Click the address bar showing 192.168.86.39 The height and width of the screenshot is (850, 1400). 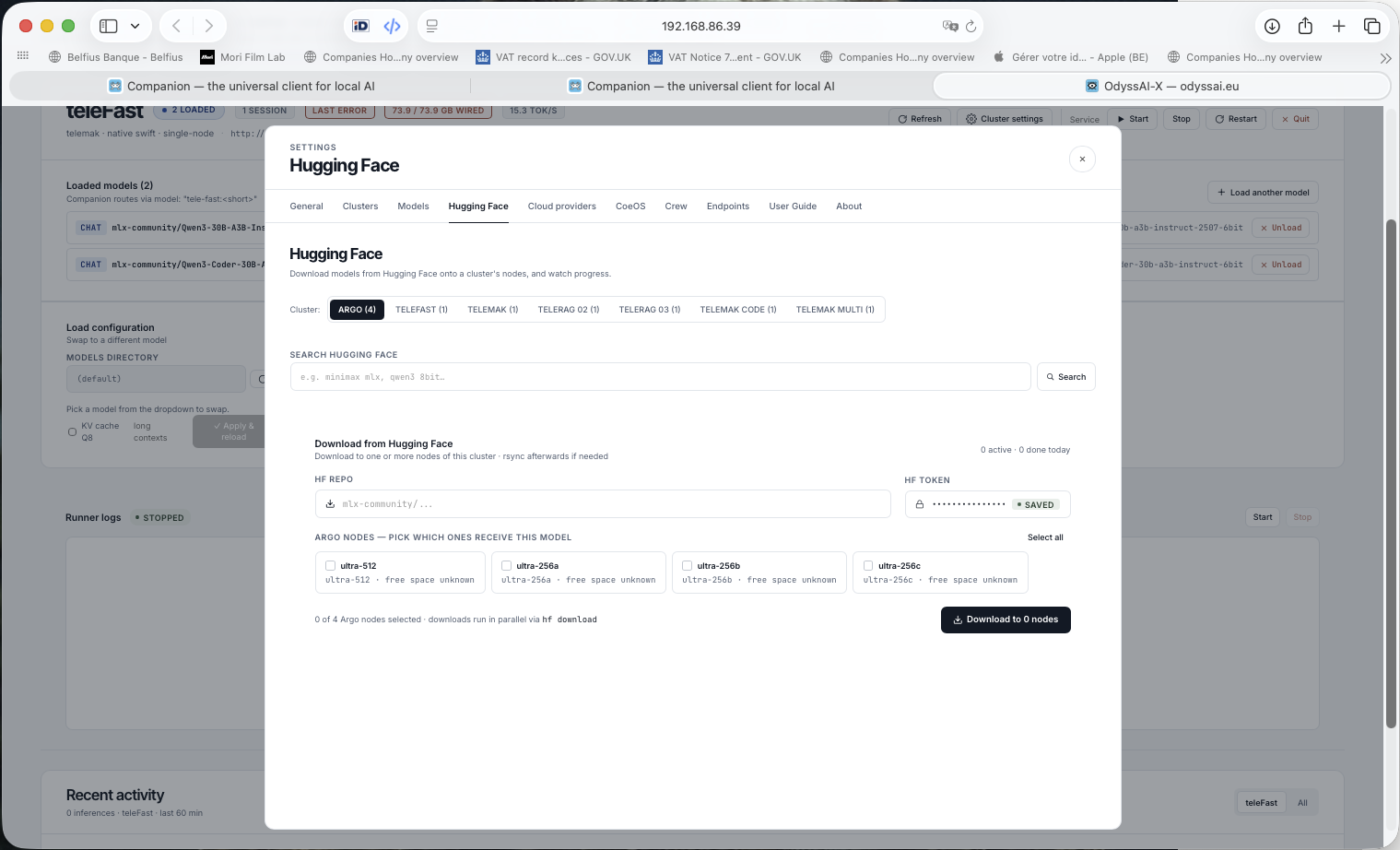point(700,26)
